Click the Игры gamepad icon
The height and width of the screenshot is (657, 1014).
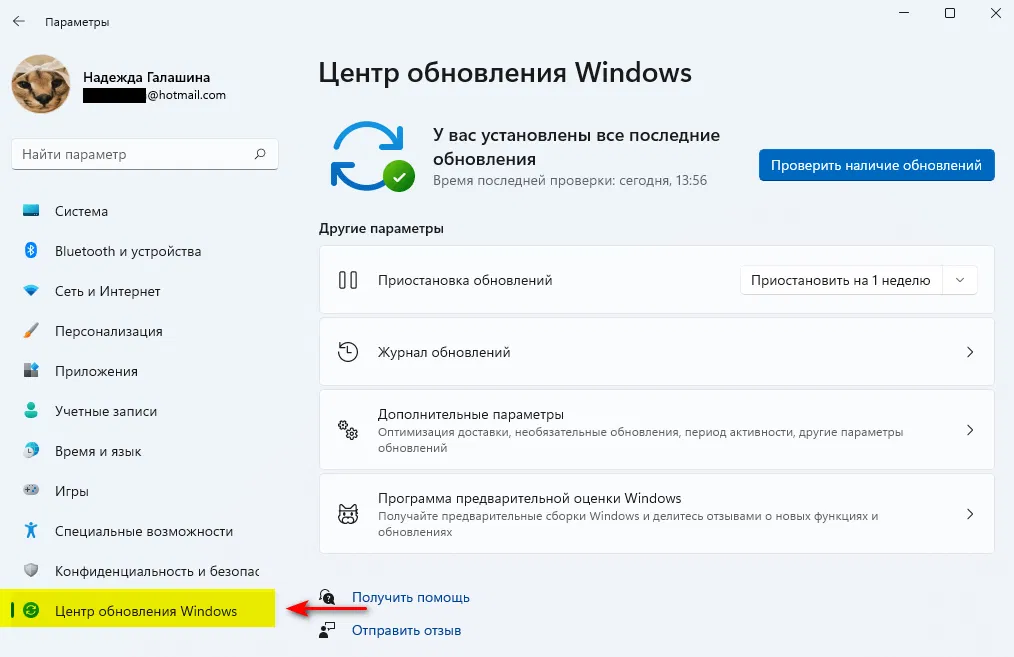(x=31, y=491)
